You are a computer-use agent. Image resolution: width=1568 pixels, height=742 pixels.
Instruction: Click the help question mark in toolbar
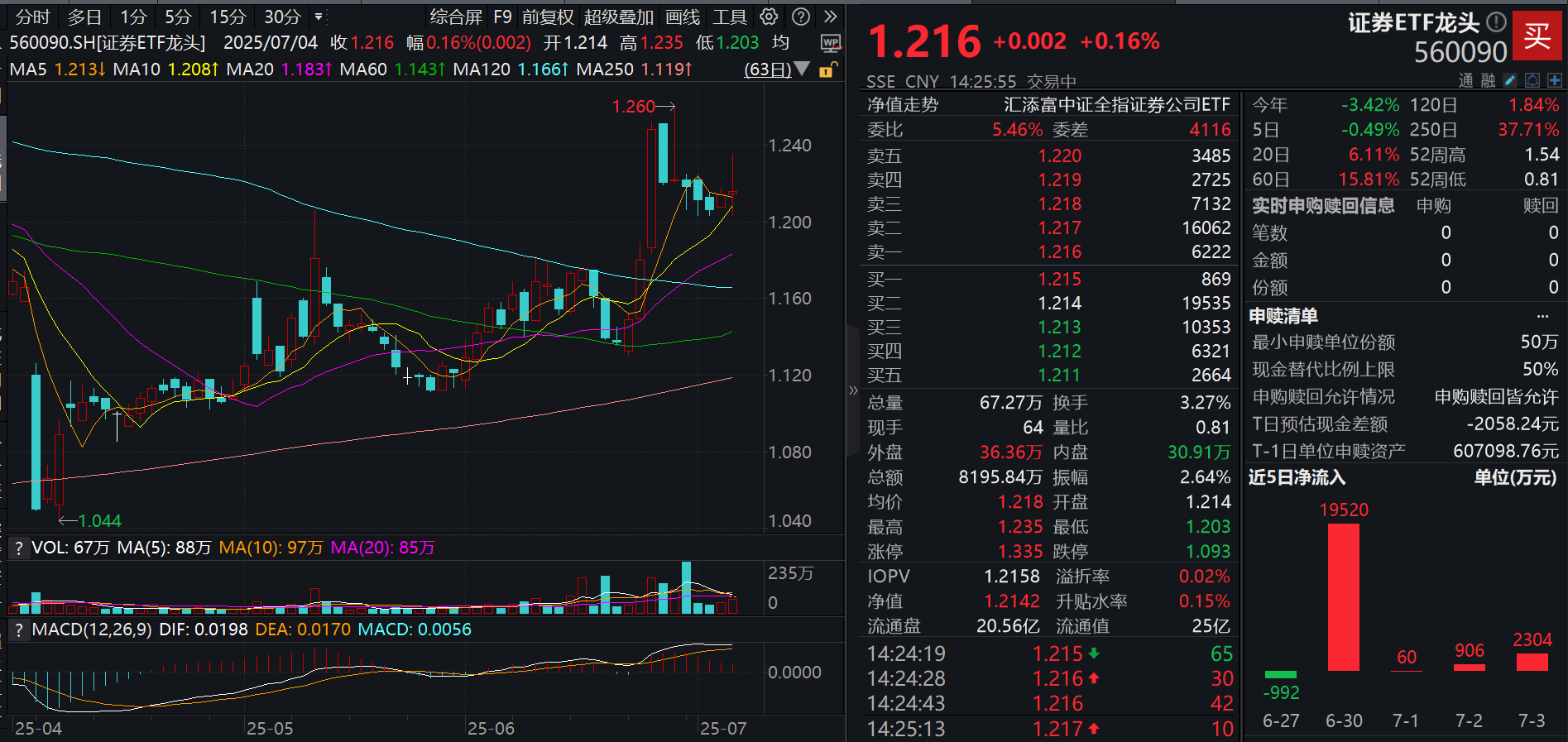(x=800, y=17)
